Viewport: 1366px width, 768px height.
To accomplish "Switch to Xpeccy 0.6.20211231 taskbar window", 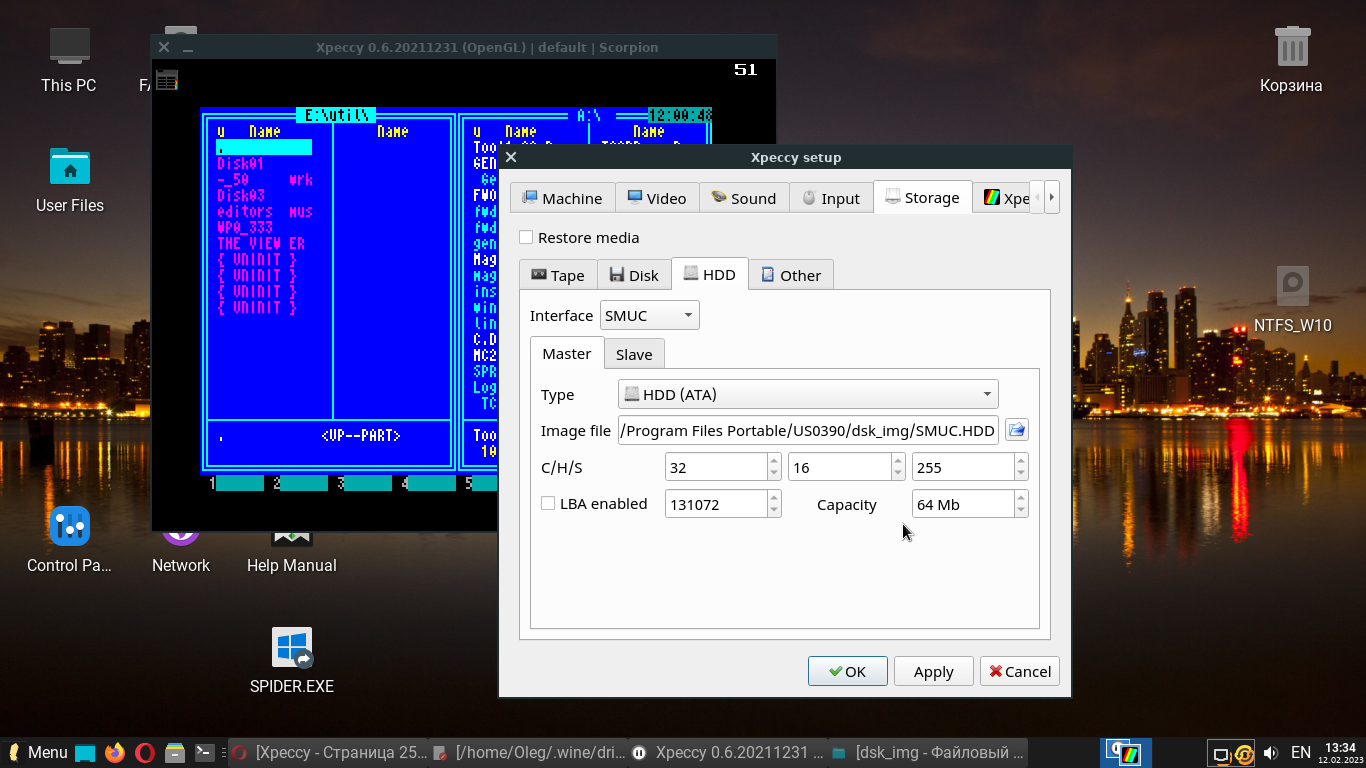I will point(728,752).
